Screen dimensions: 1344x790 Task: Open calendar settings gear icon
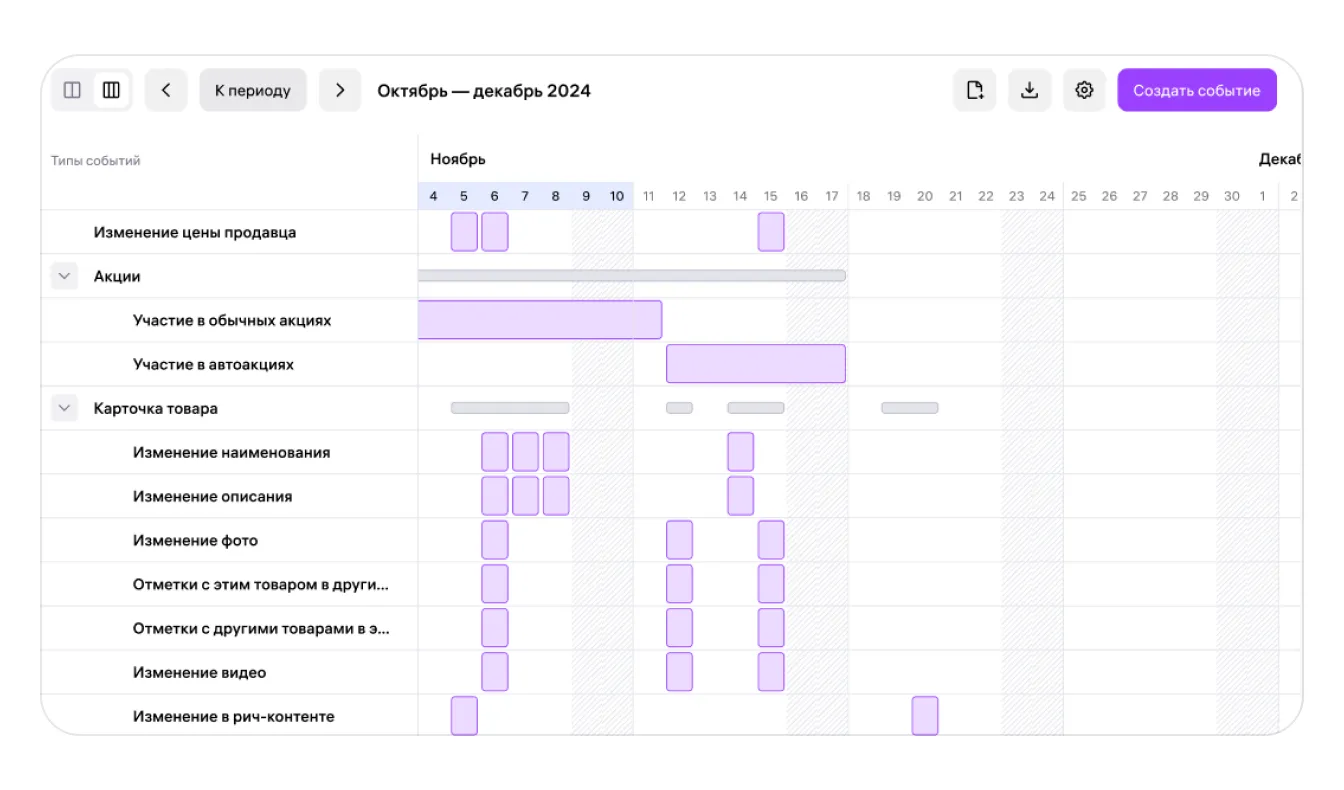[x=1084, y=91]
